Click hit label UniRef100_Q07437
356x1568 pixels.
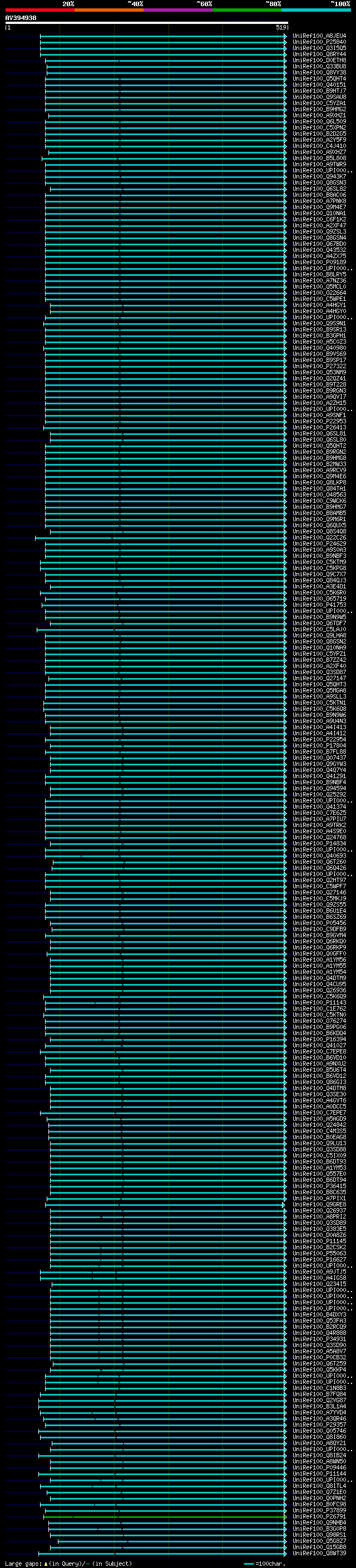coord(319,758)
